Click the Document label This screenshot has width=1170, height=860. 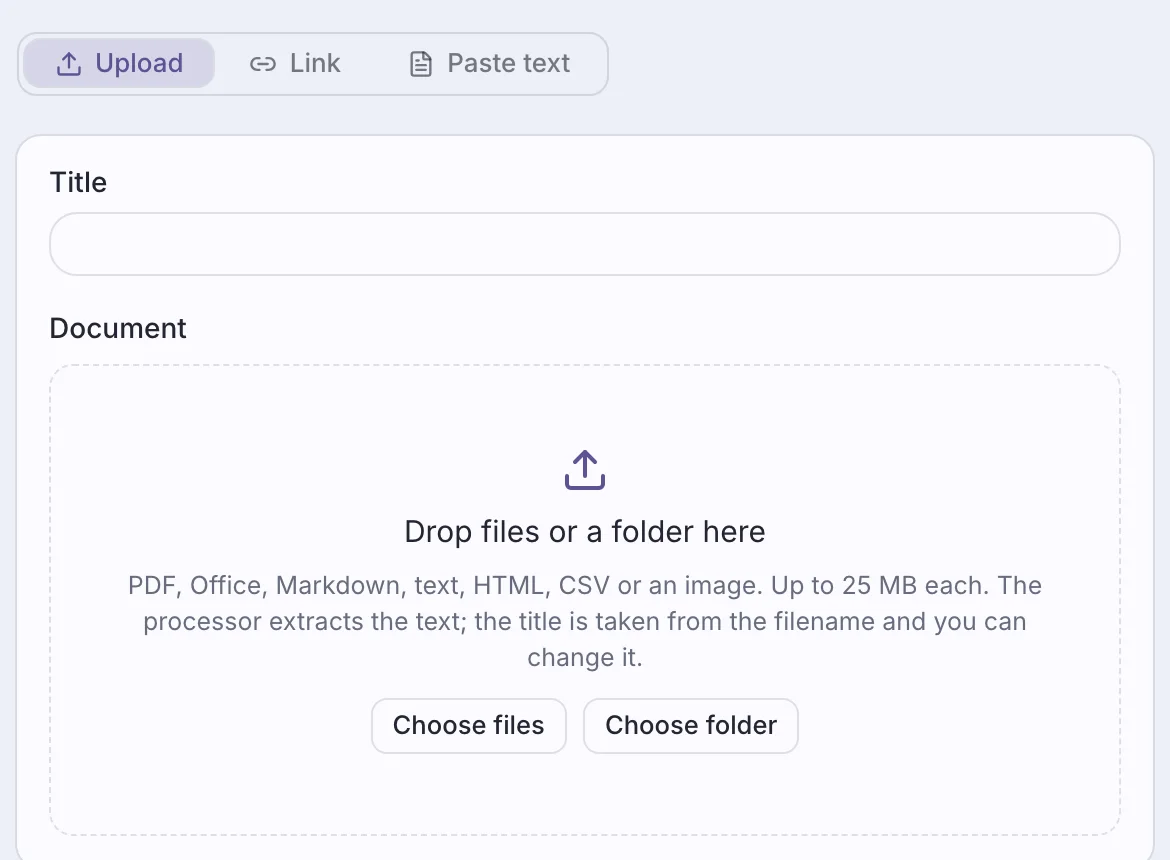point(118,328)
